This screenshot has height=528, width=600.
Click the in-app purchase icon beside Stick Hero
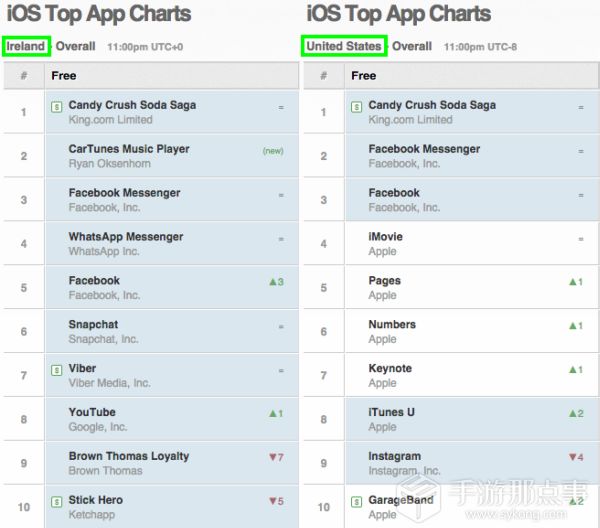pos(57,501)
